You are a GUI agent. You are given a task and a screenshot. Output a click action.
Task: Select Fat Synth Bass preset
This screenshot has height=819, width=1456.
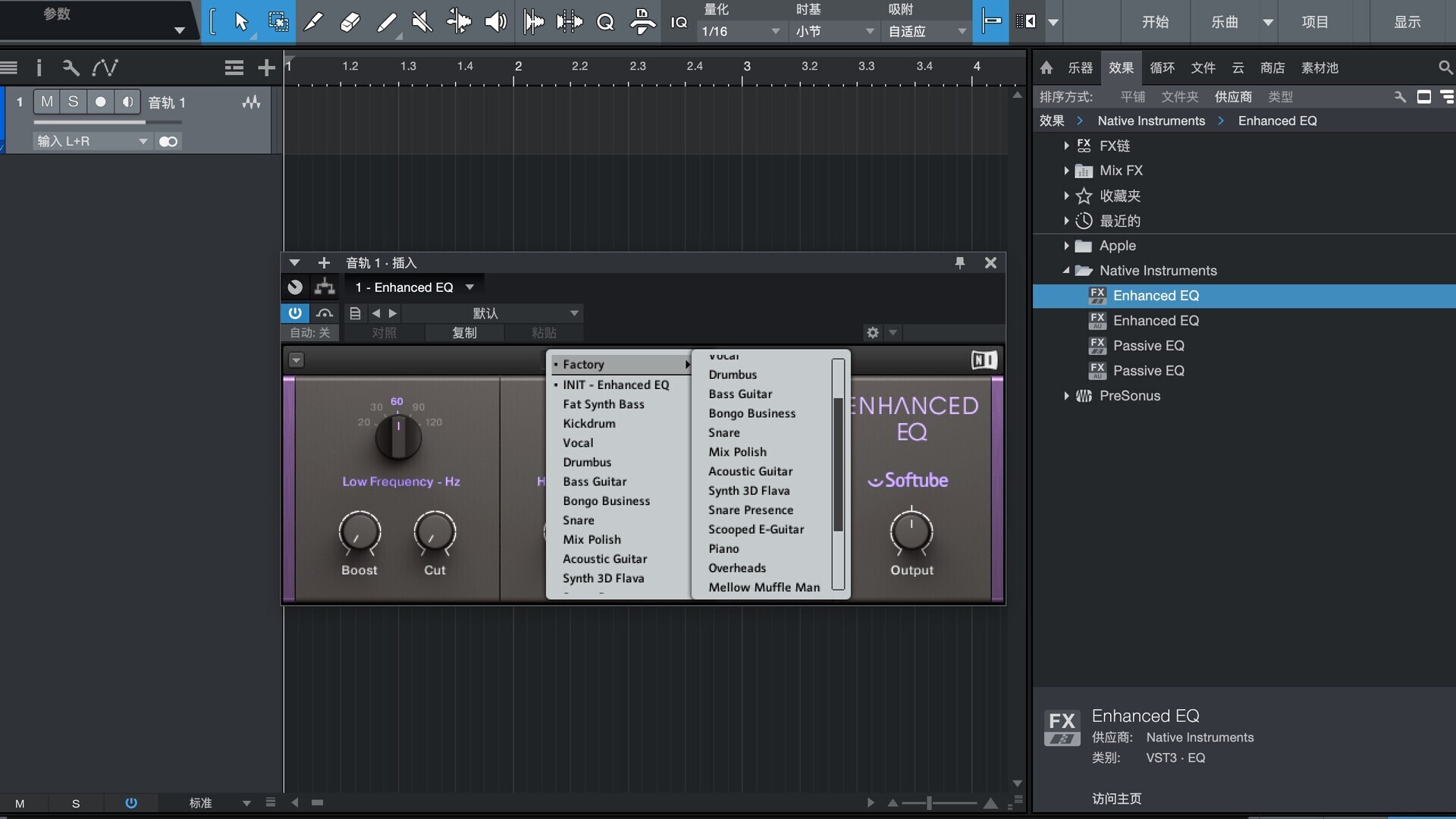[x=604, y=404]
